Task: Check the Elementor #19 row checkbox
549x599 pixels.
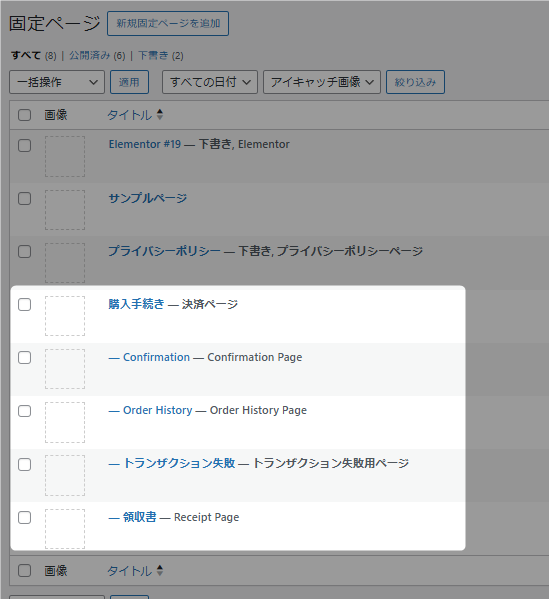Action: (x=24, y=146)
